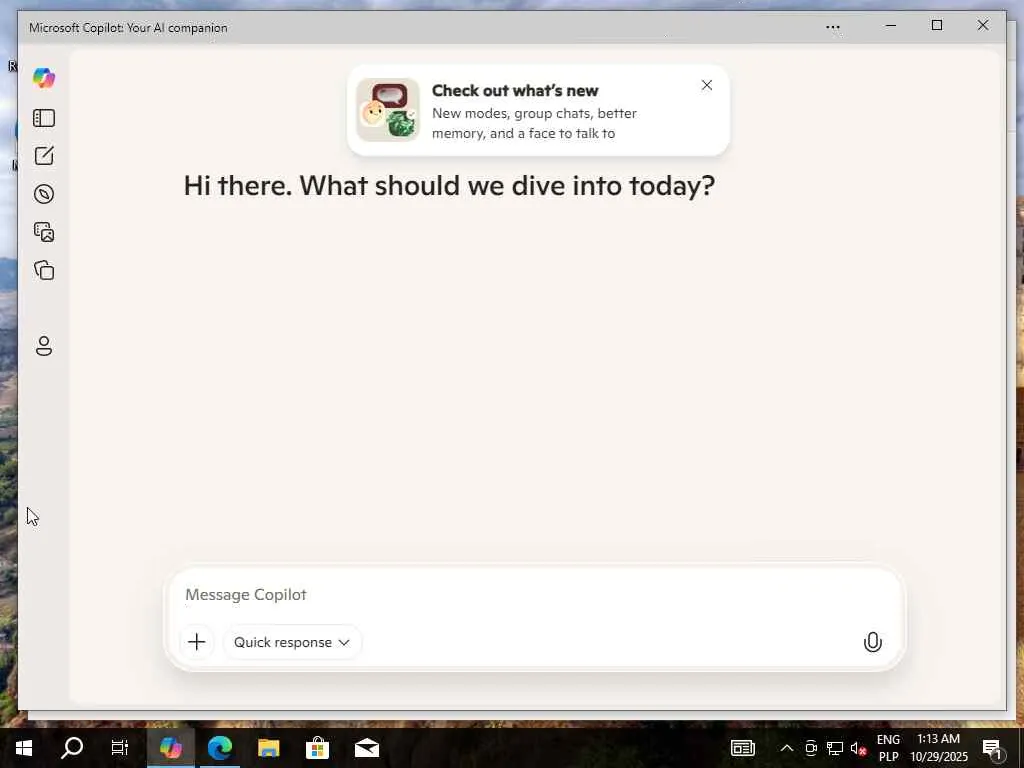This screenshot has width=1024, height=768.
Task: Click the Copilot logo in sidebar
Action: (x=44, y=78)
